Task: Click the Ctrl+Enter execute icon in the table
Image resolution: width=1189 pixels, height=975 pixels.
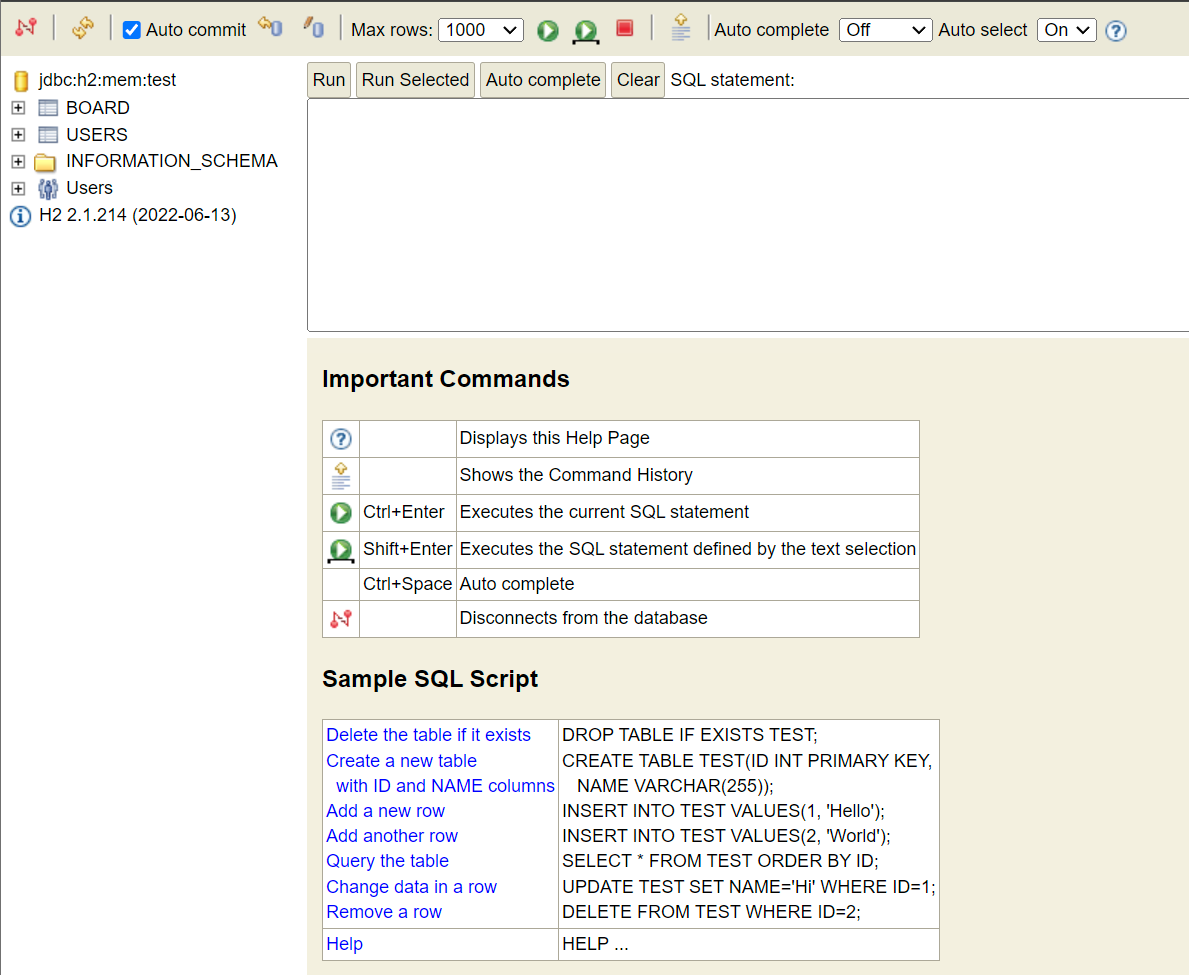Action: coord(340,513)
